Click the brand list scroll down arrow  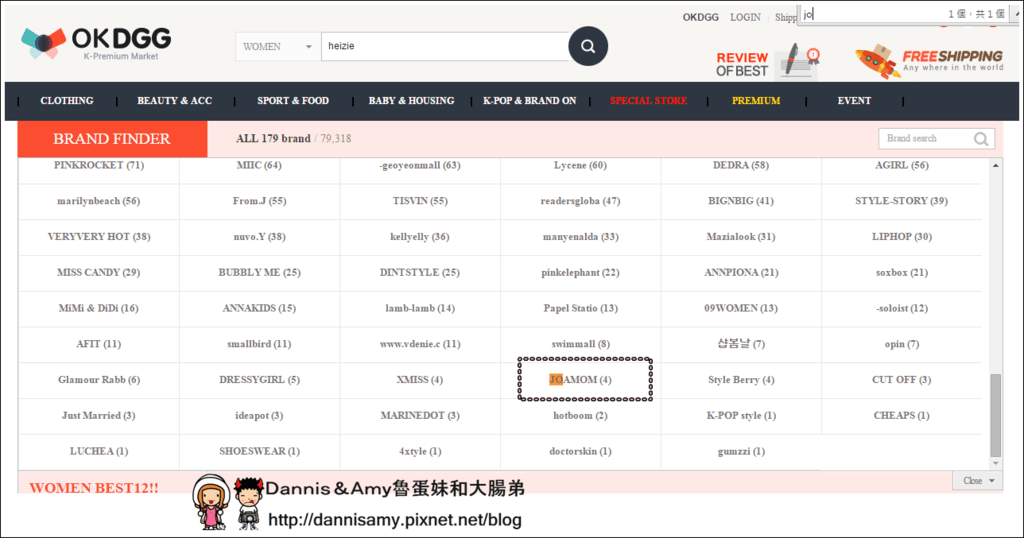tap(995, 463)
